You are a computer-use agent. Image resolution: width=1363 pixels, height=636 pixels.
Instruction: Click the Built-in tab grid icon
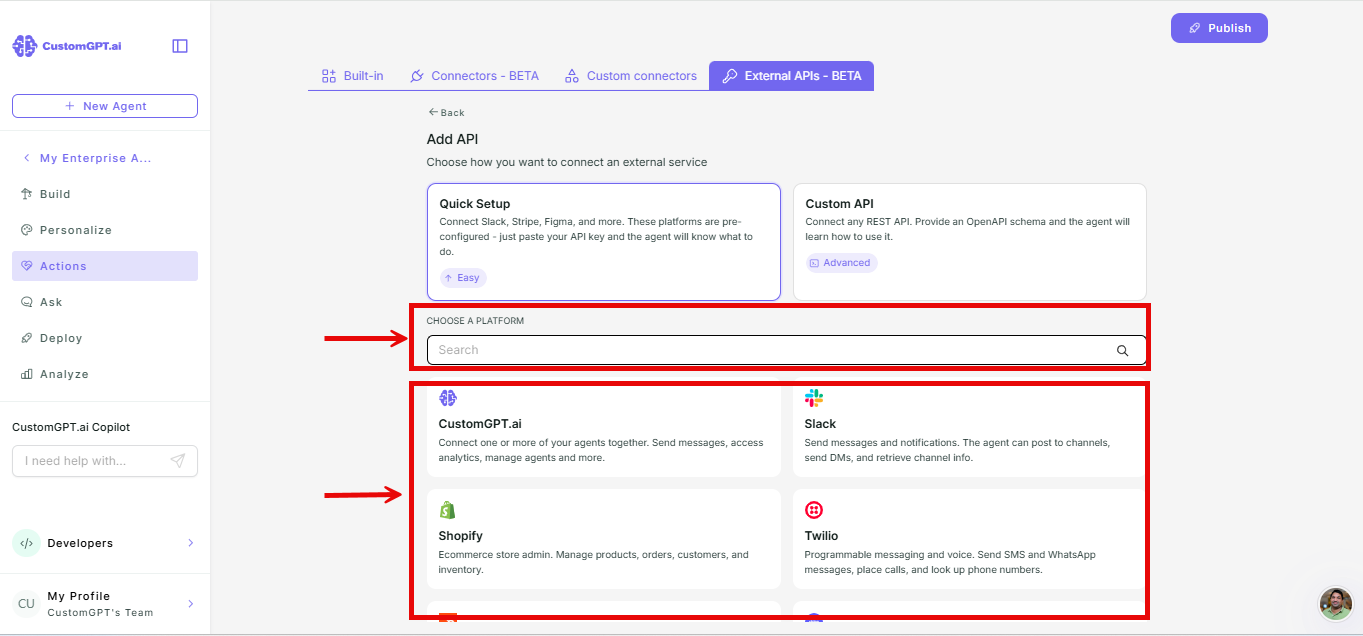tap(328, 76)
